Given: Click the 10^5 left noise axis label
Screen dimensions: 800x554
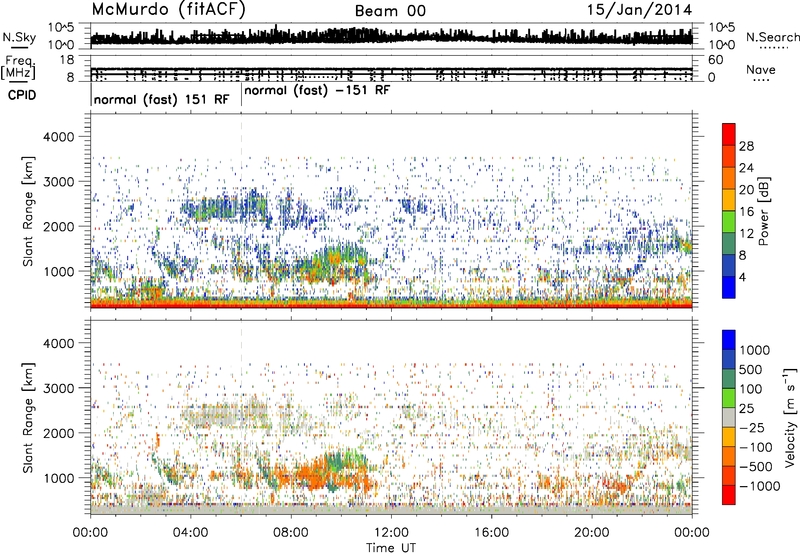Looking at the screenshot, I should pos(61,27).
